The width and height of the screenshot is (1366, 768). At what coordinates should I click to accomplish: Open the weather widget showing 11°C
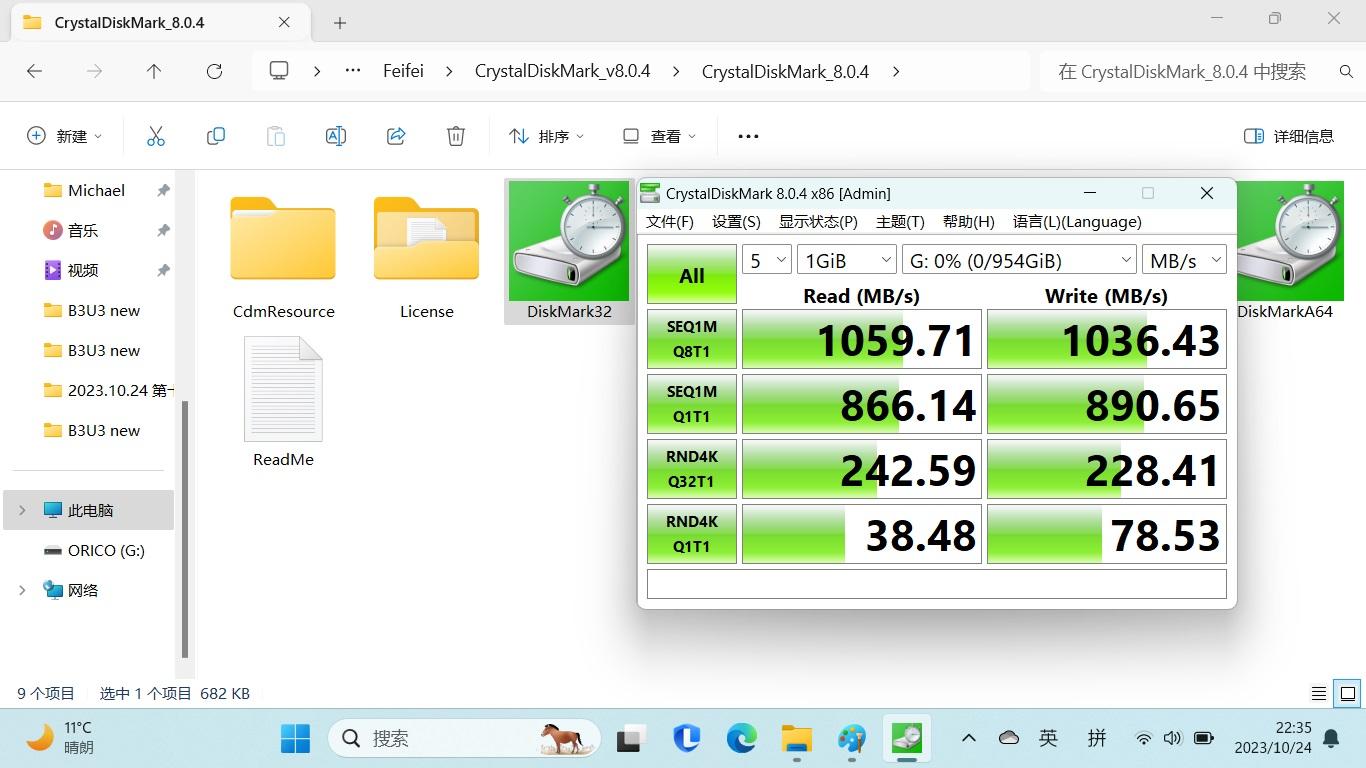point(60,738)
